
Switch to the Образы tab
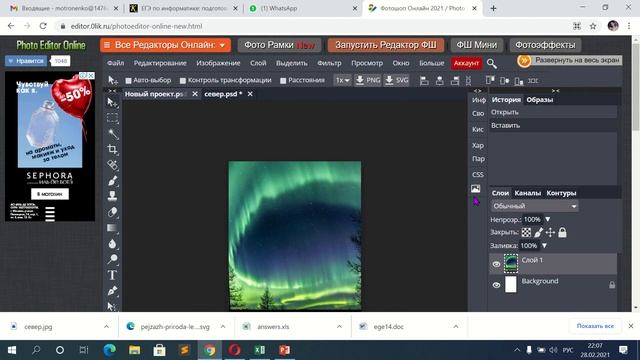click(x=540, y=100)
